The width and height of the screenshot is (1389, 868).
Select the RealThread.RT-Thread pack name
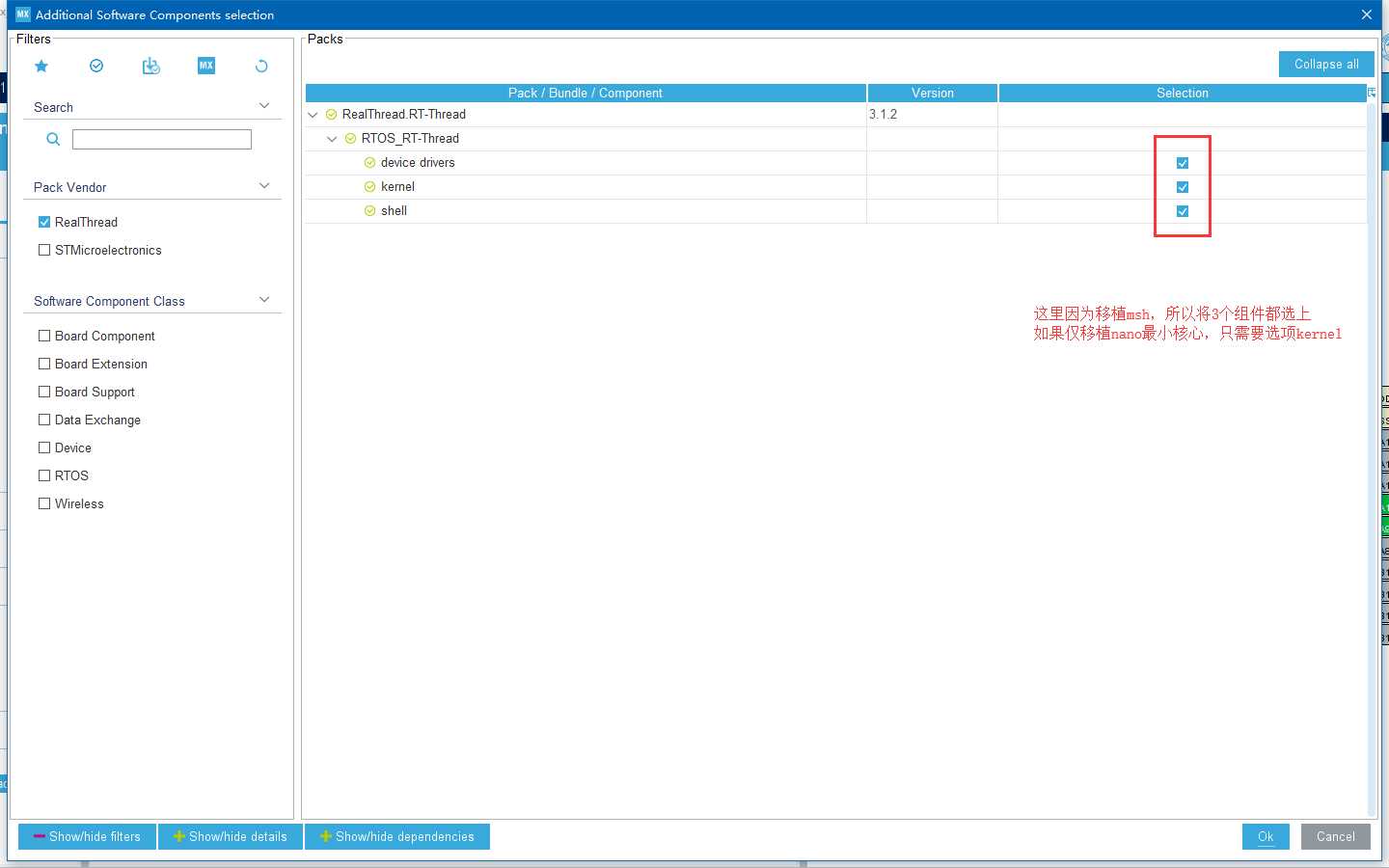[x=404, y=115]
